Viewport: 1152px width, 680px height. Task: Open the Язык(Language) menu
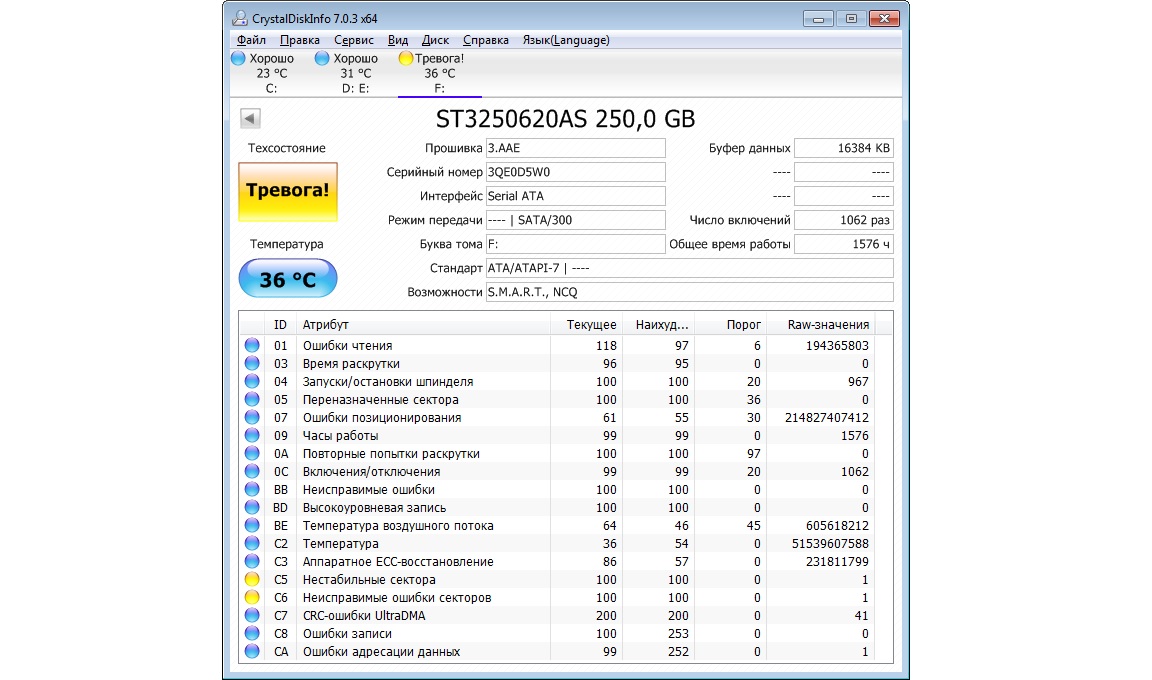(566, 40)
